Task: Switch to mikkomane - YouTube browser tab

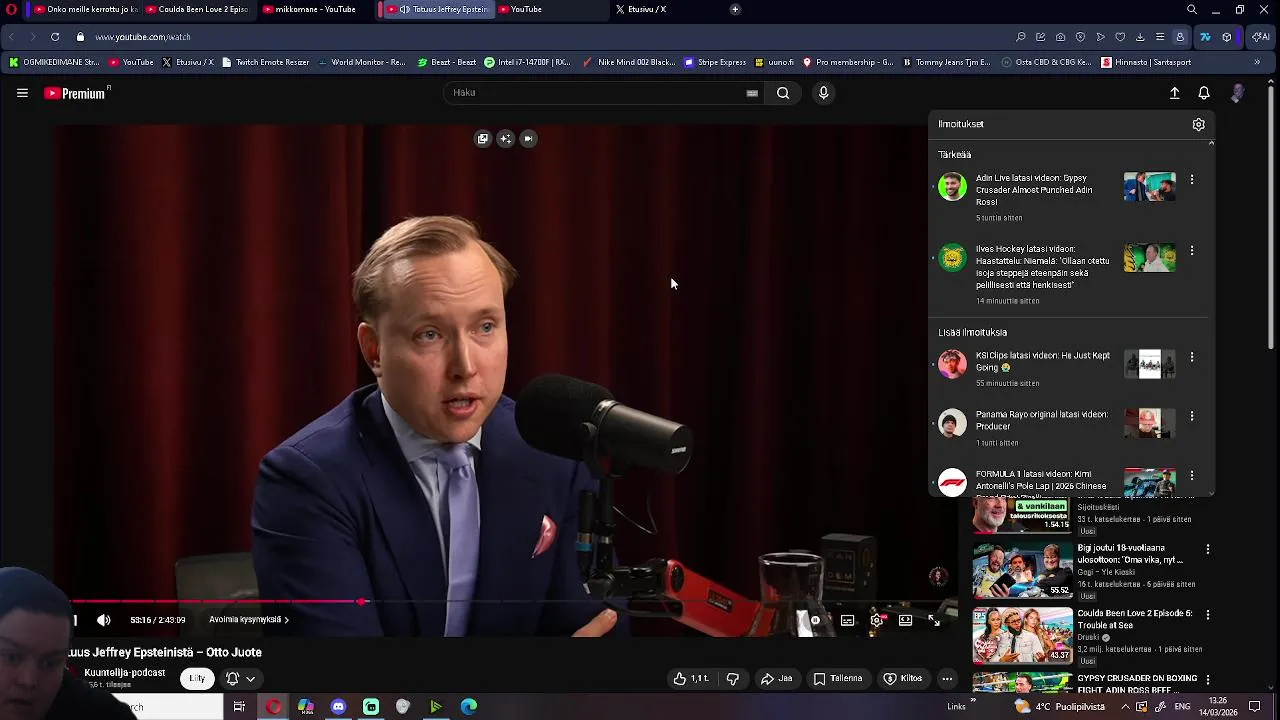Action: coord(316,9)
